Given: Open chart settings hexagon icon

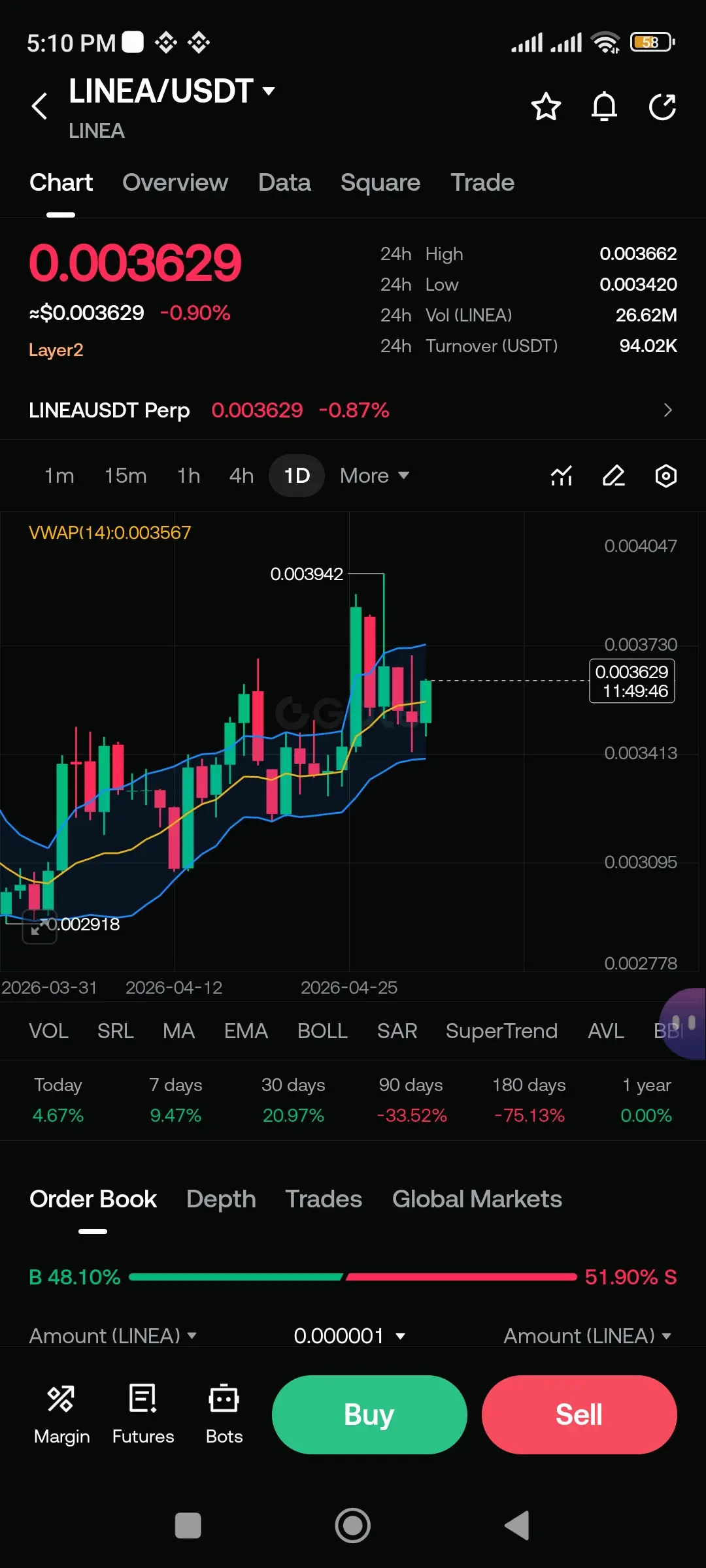Looking at the screenshot, I should pos(665,476).
